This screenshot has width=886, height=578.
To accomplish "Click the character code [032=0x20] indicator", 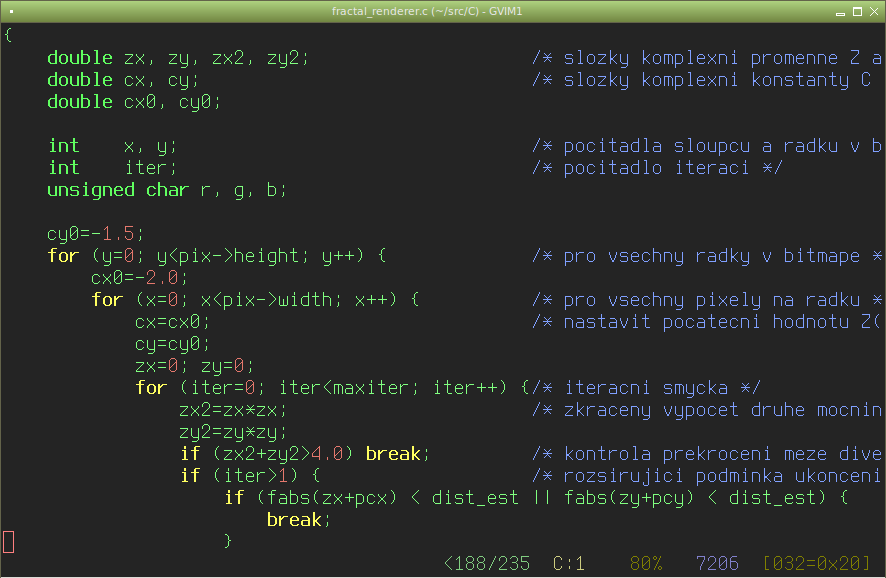I will 816,564.
